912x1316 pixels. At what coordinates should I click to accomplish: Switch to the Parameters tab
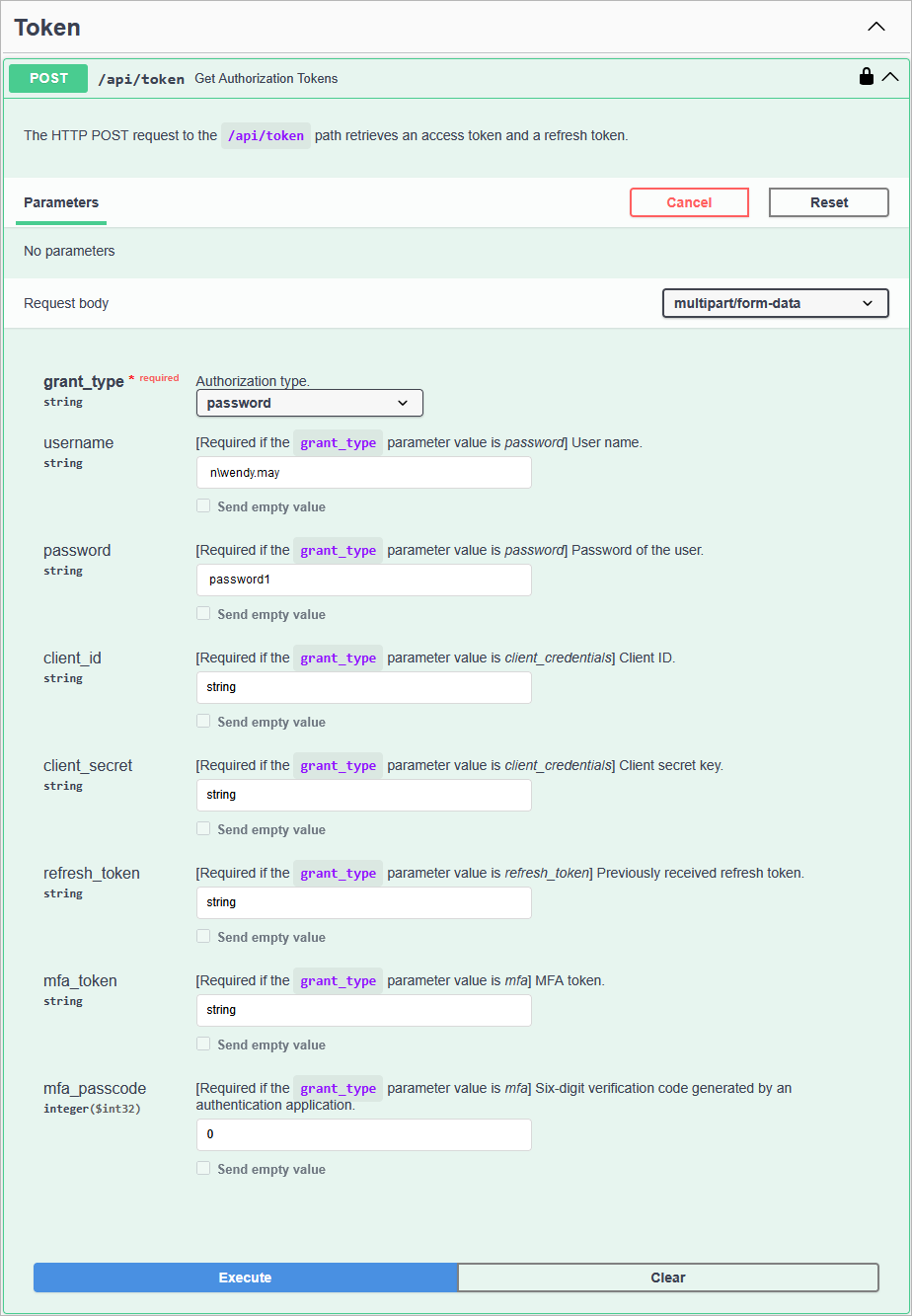[60, 202]
